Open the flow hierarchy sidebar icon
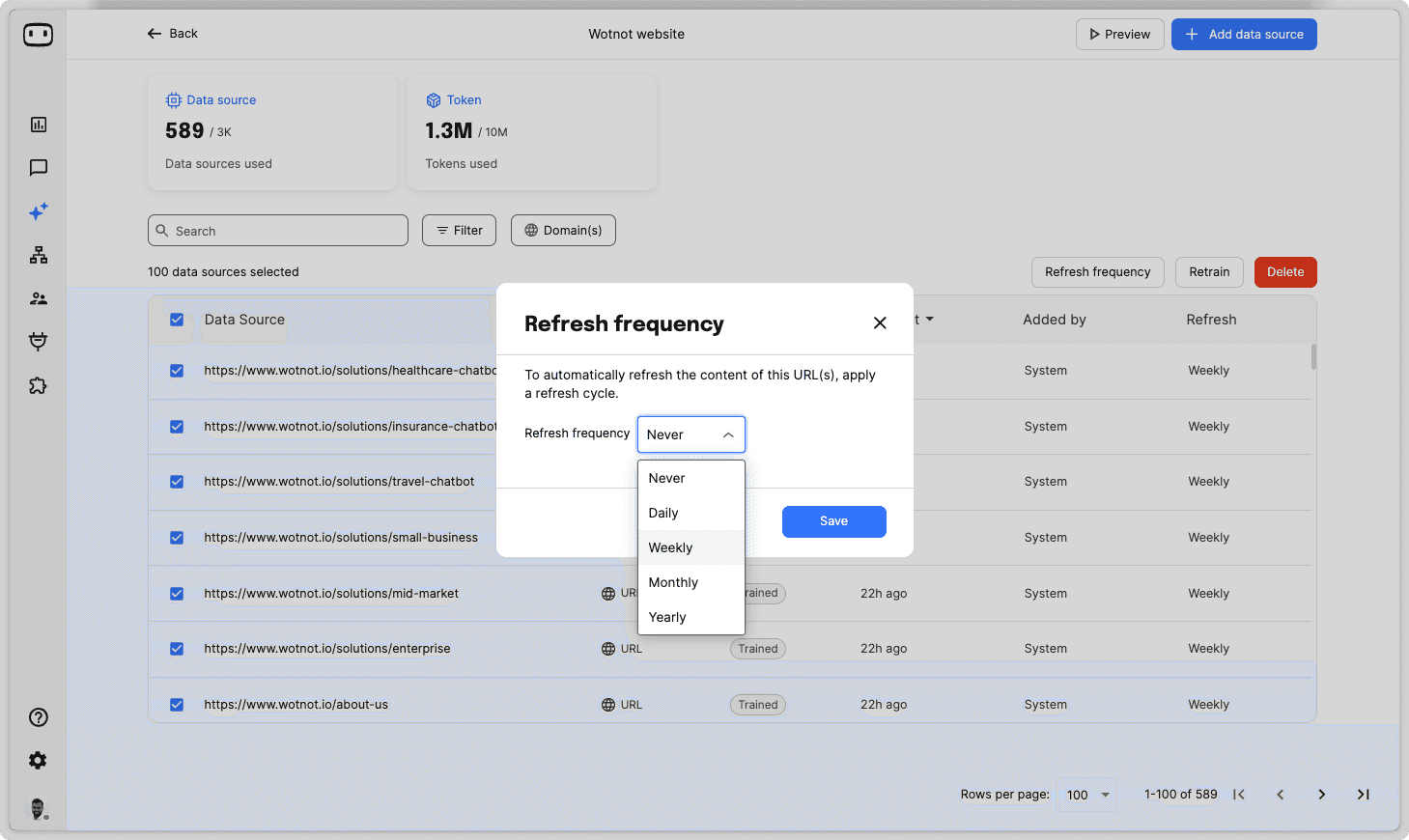Screen dimensions: 1409x840 pyautogui.click(x=39, y=255)
